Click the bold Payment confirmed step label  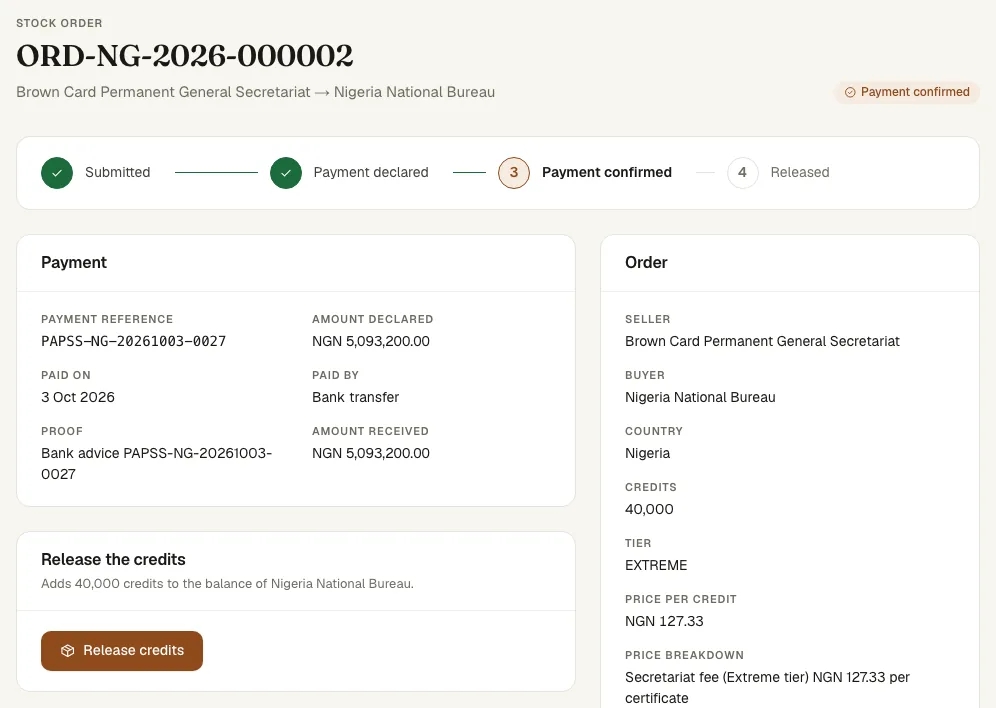point(607,172)
